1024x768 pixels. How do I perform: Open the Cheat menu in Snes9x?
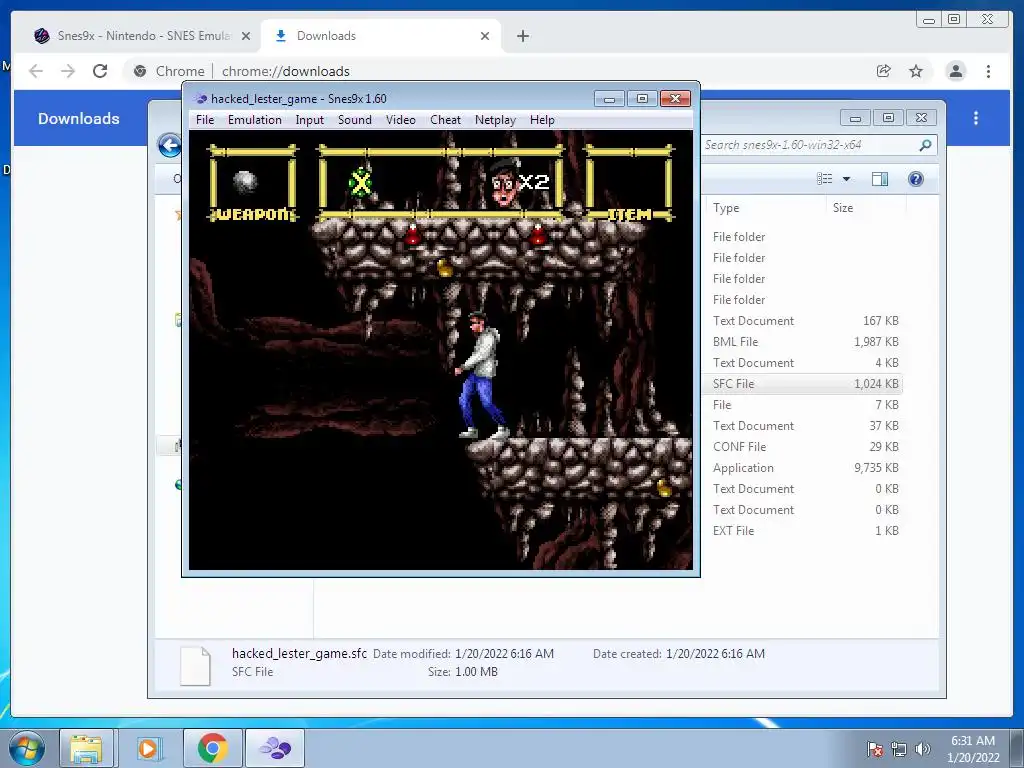click(x=445, y=120)
